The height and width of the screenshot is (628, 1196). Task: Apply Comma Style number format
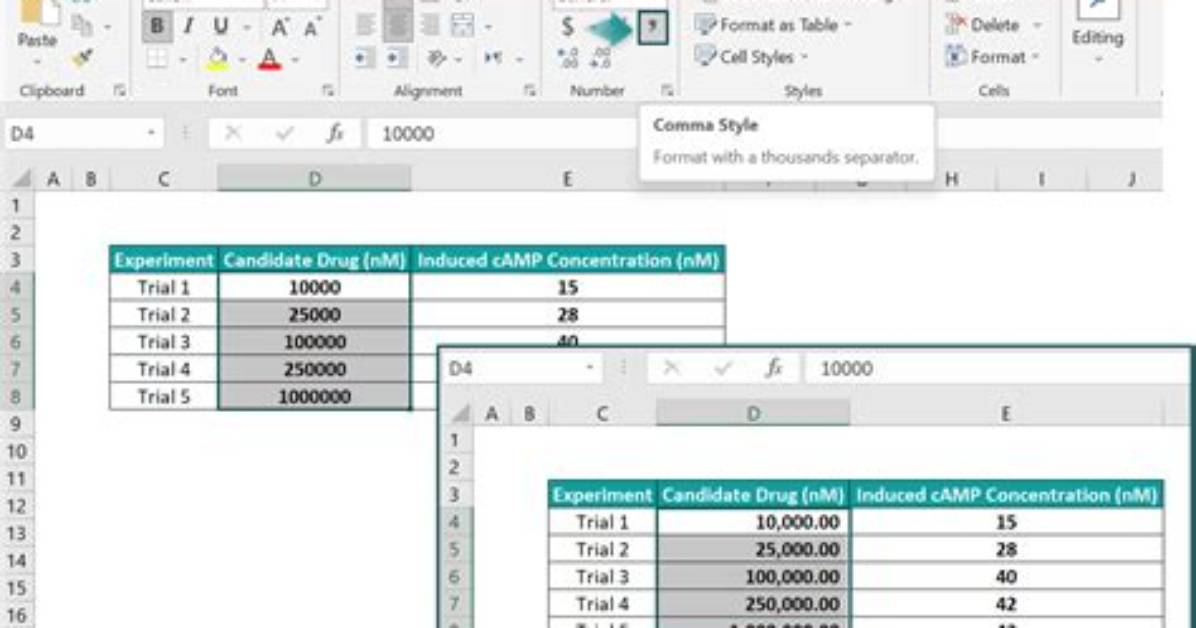652,27
